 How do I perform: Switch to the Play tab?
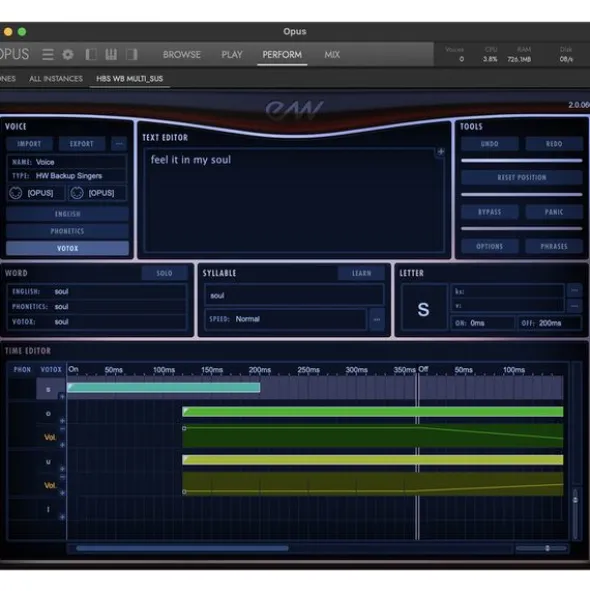pyautogui.click(x=232, y=55)
